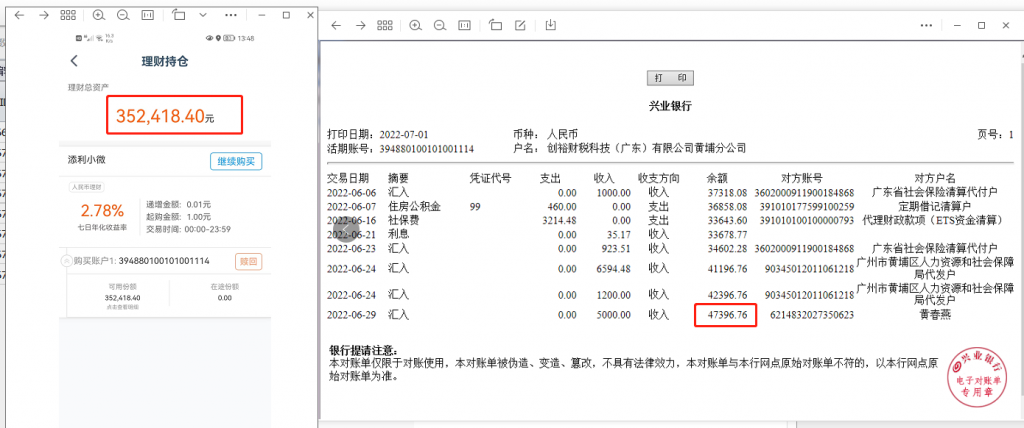Collapse the 购买账户1 section chevron

[66, 261]
